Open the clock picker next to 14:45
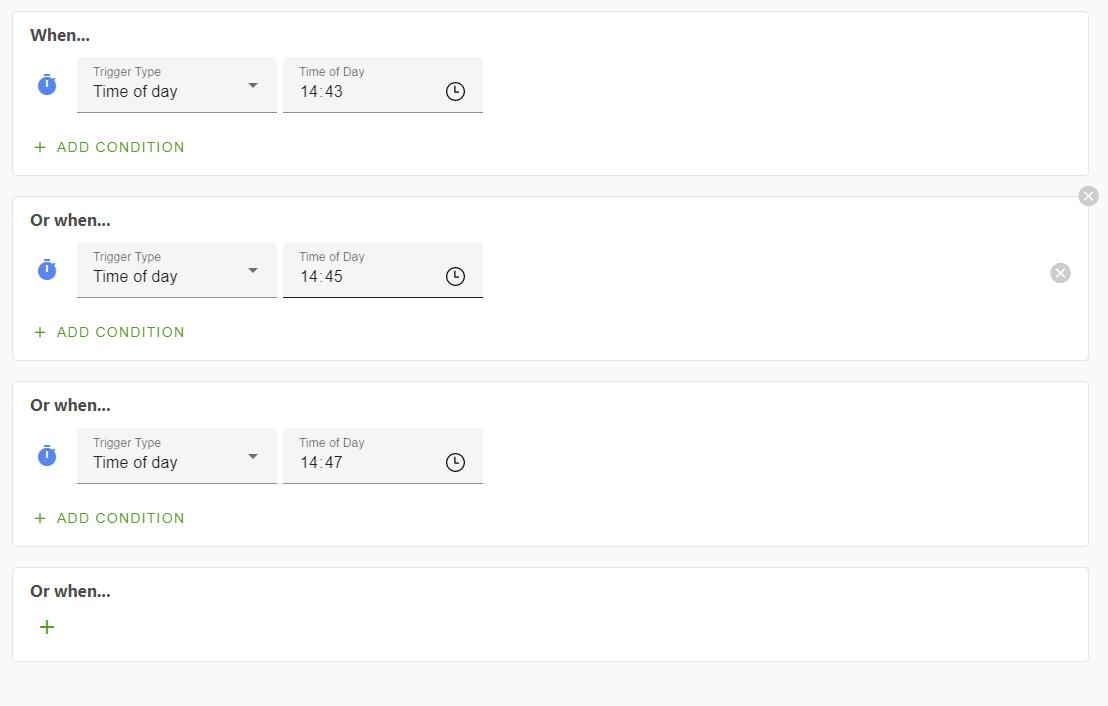Viewport: 1108px width, 706px height. [x=455, y=276]
